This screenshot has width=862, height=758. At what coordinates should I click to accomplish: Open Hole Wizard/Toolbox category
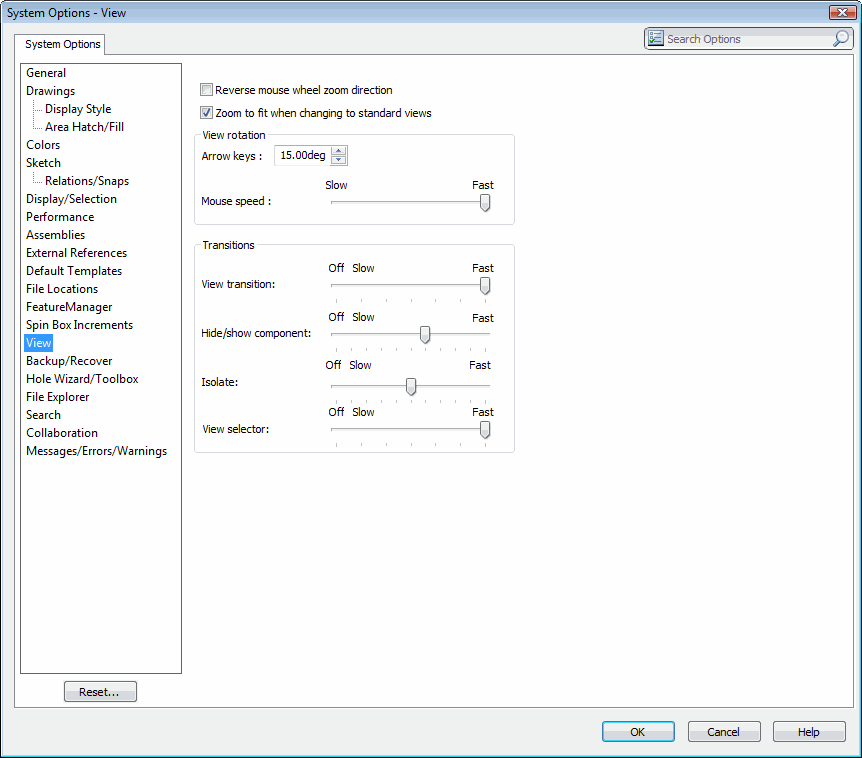(x=82, y=379)
